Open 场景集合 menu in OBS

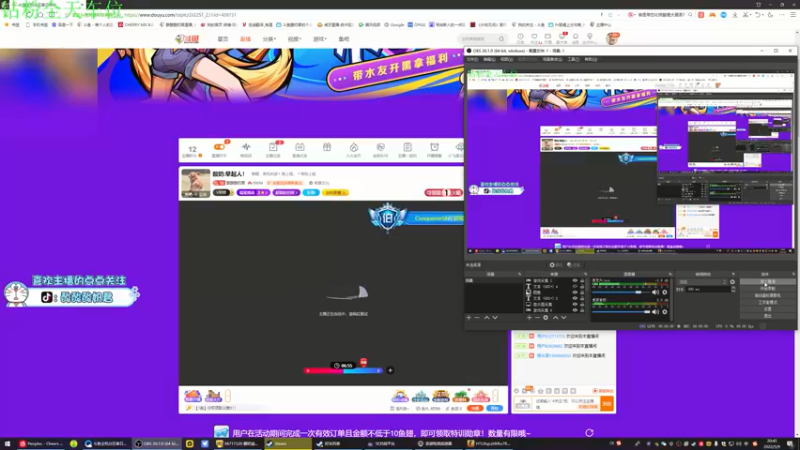pos(552,59)
